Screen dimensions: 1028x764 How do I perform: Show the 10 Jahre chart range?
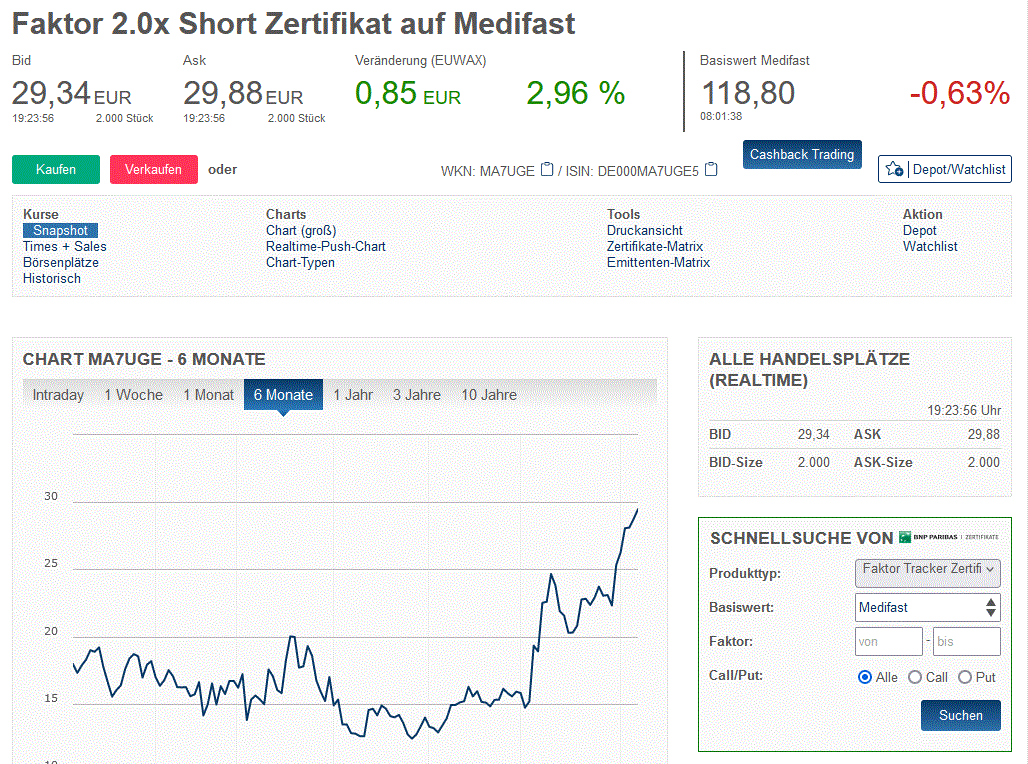click(489, 395)
